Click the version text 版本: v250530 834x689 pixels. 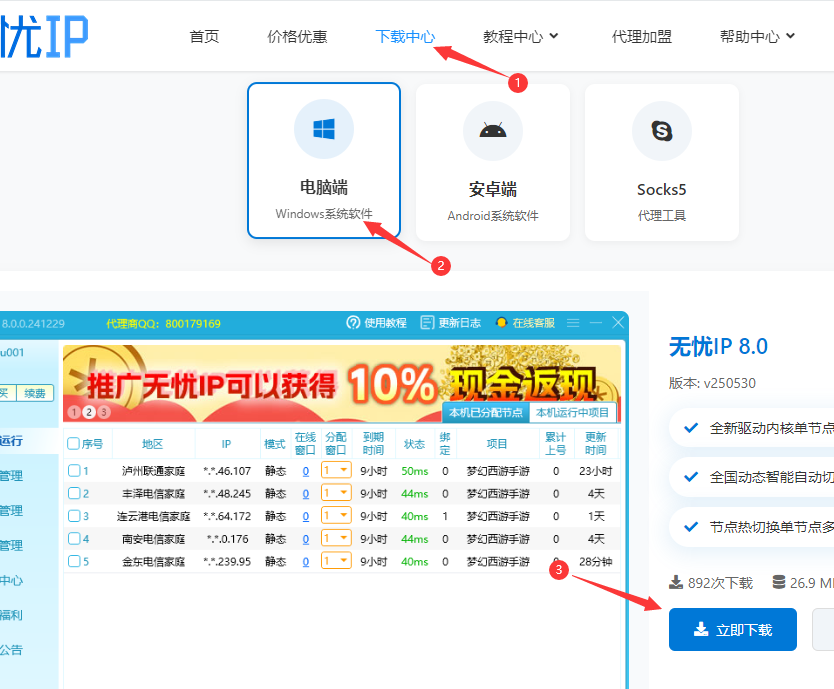[x=712, y=383]
